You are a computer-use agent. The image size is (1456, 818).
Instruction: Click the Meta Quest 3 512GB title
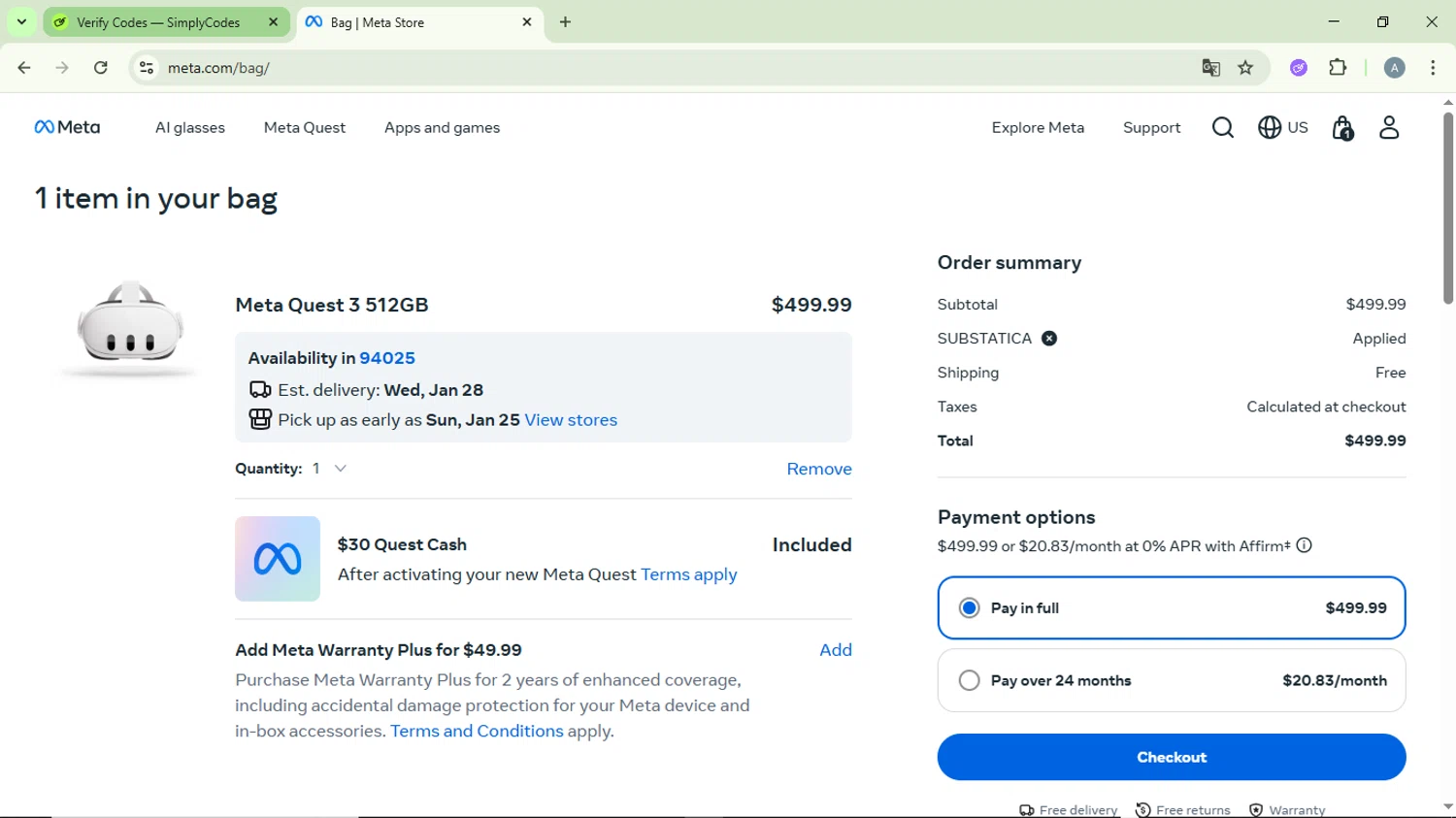(x=332, y=305)
